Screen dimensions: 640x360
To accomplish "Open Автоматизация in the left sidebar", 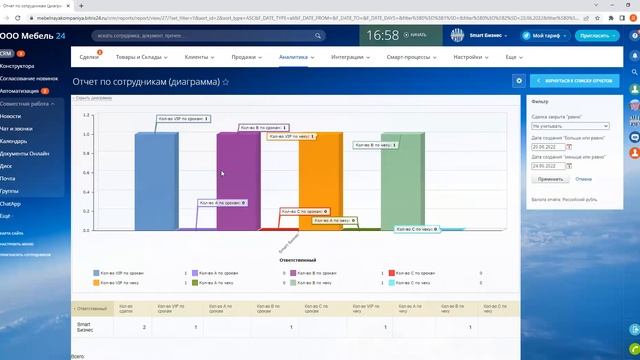I will [20, 91].
